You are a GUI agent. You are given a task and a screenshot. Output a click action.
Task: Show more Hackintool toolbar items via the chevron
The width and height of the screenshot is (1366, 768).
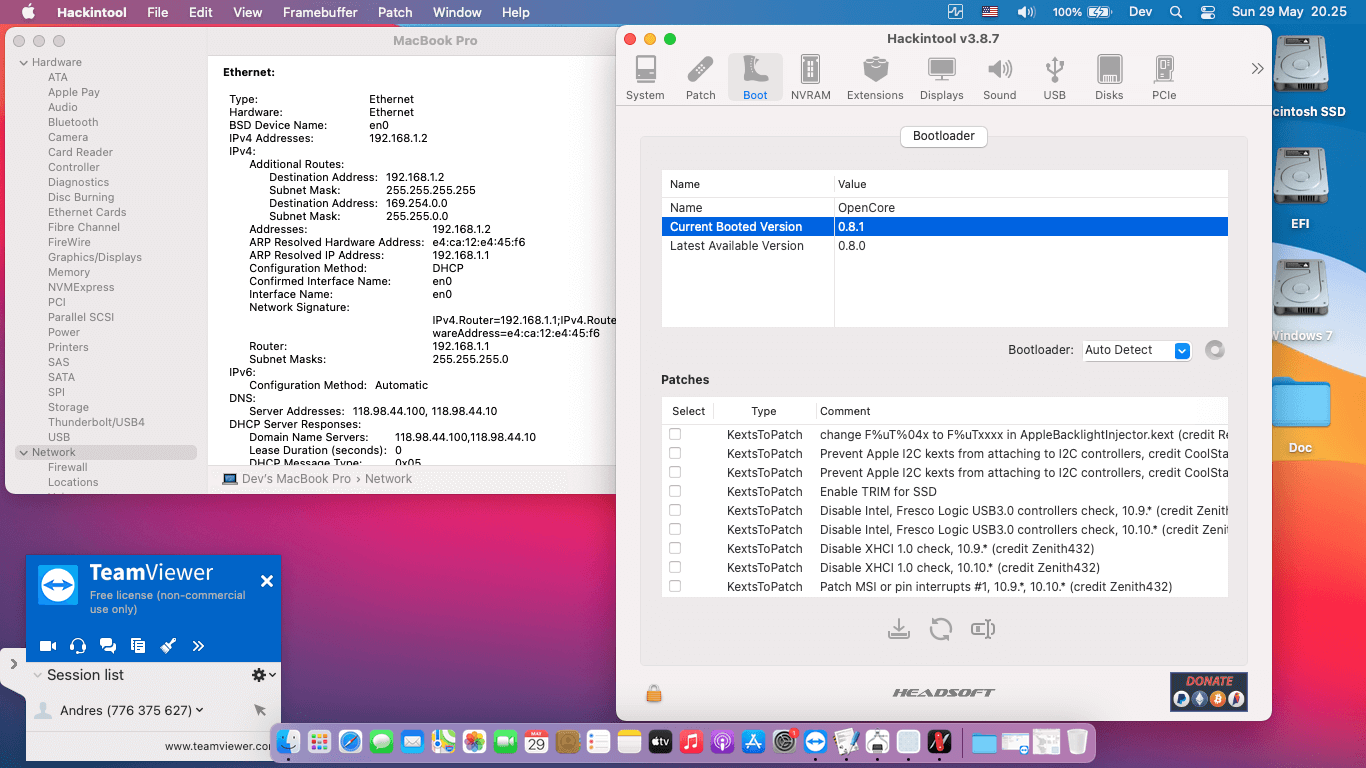pos(1257,69)
